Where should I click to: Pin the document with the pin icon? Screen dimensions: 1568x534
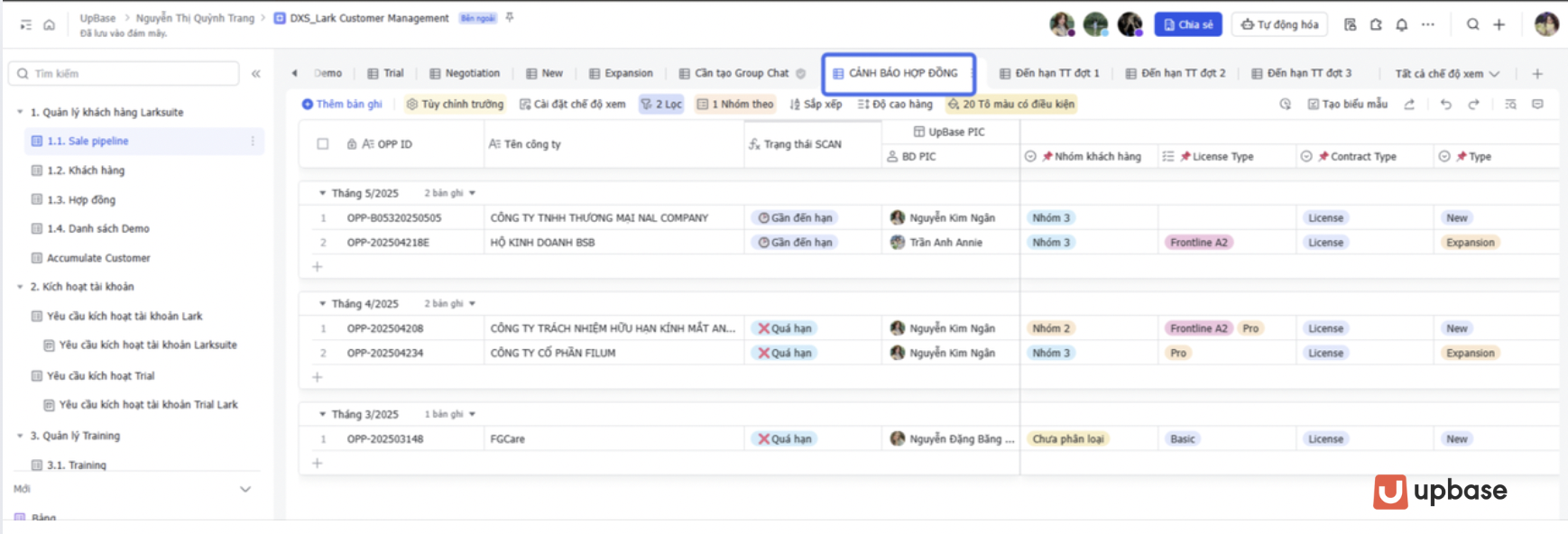coord(510,17)
